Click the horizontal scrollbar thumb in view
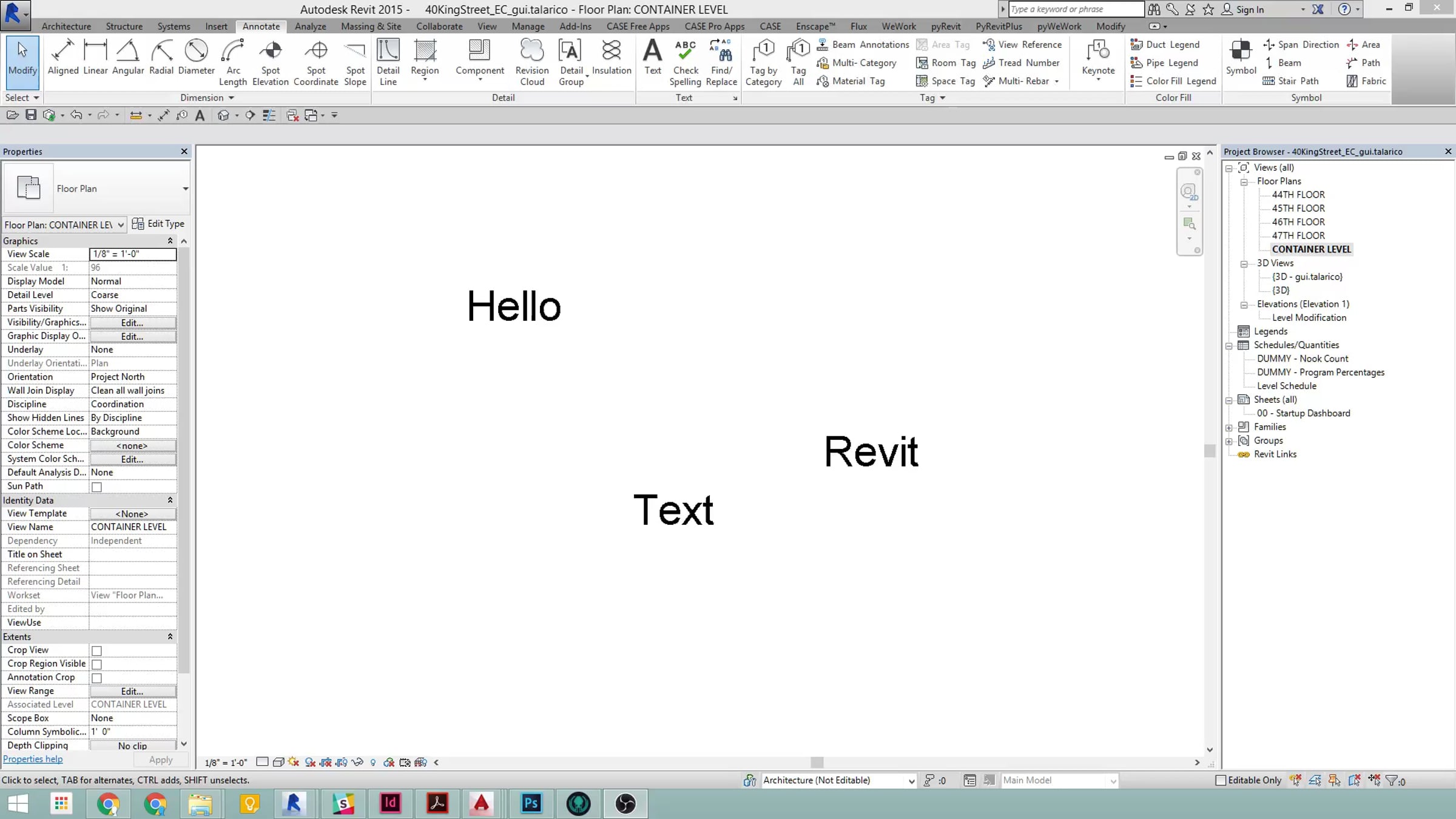 click(x=817, y=763)
